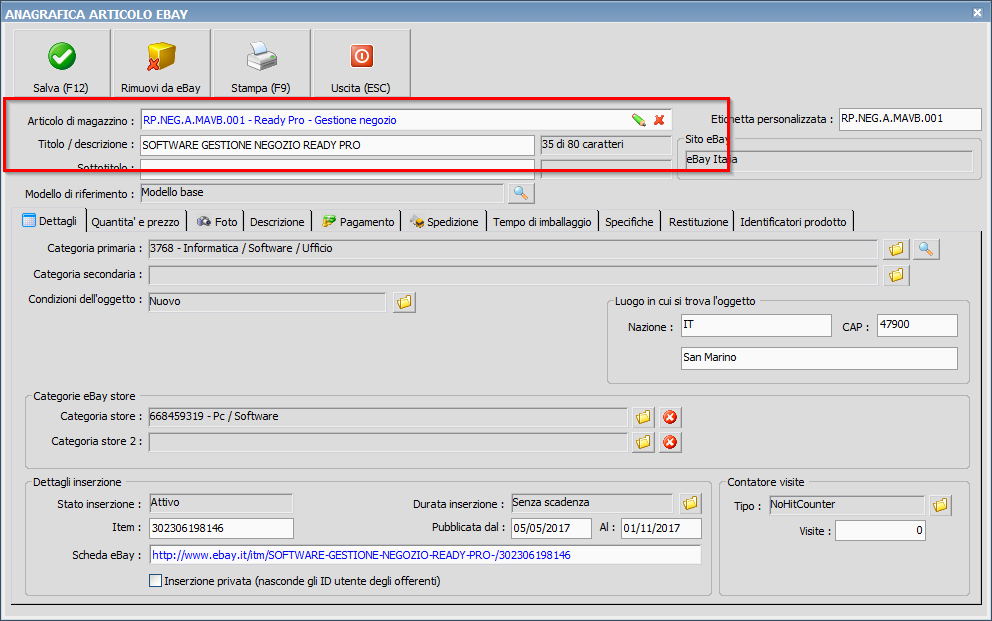Click red X icon in Articolo di magazzino
The height and width of the screenshot is (621, 992).
659,120
